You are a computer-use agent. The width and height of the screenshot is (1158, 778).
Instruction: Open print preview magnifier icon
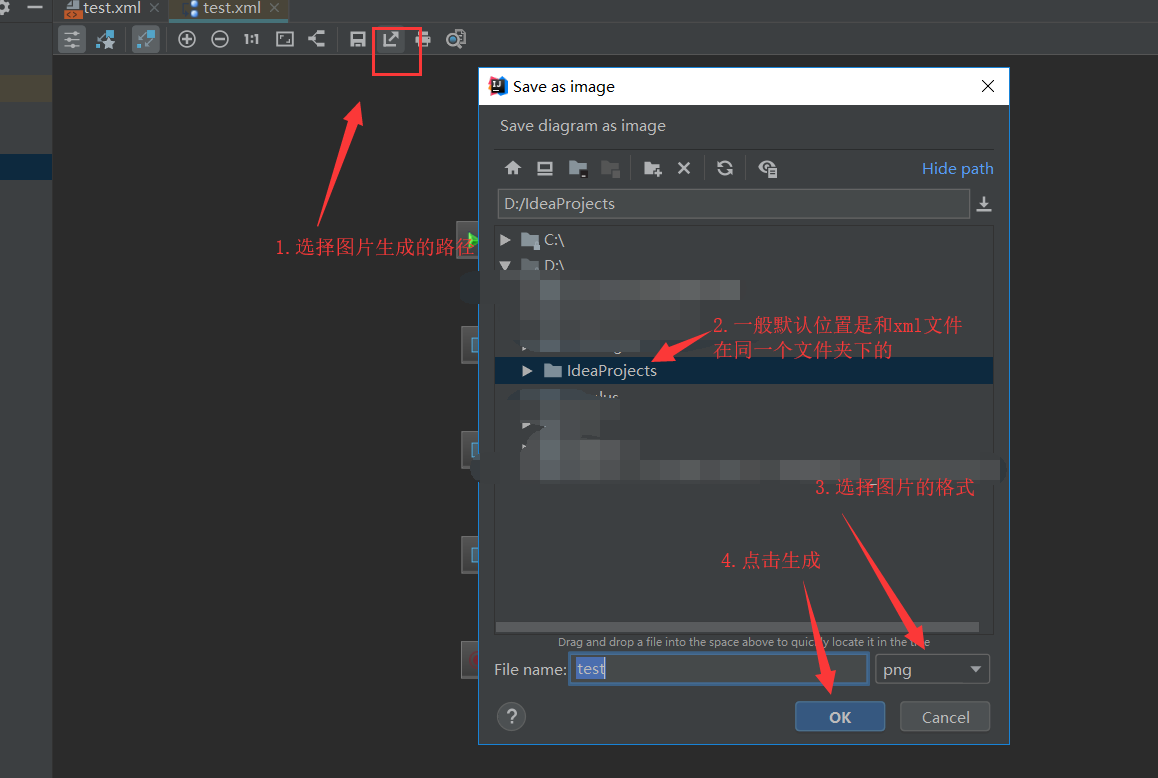click(x=456, y=39)
